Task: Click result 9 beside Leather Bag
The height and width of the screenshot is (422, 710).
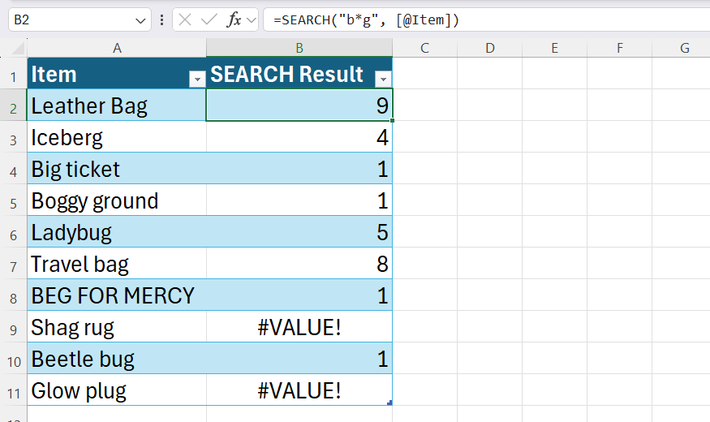Action: tap(299, 105)
